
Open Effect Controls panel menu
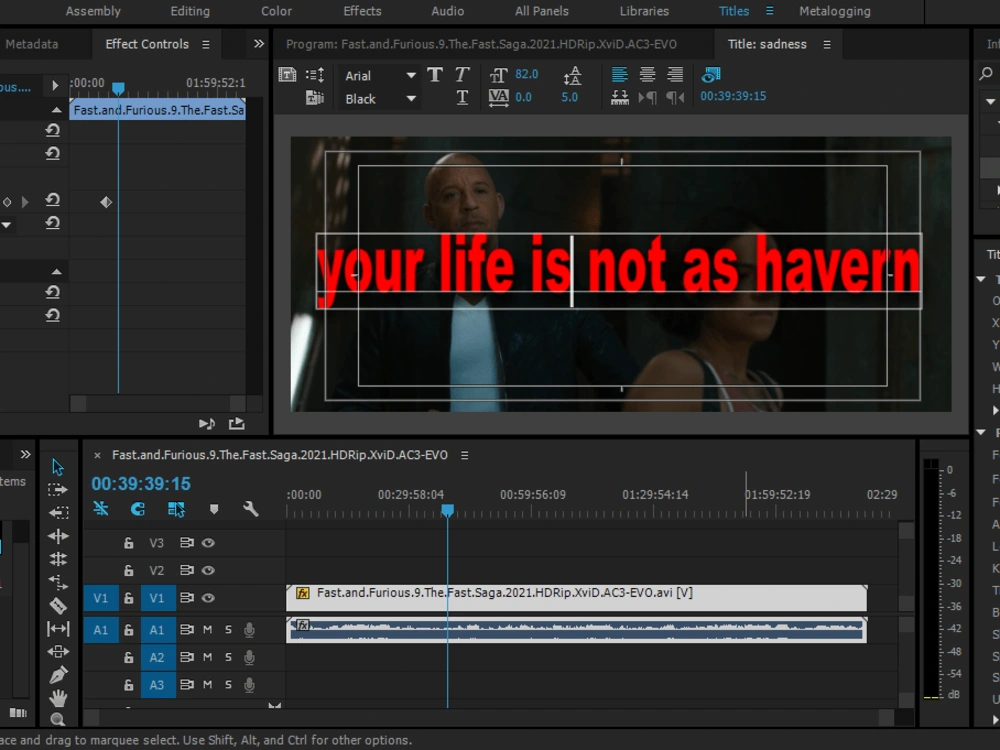click(205, 45)
